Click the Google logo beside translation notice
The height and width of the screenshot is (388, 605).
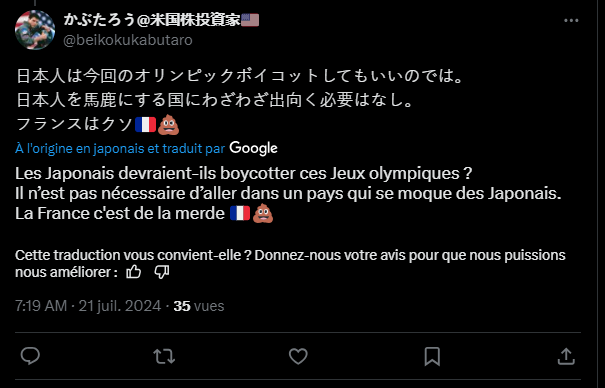coord(253,148)
